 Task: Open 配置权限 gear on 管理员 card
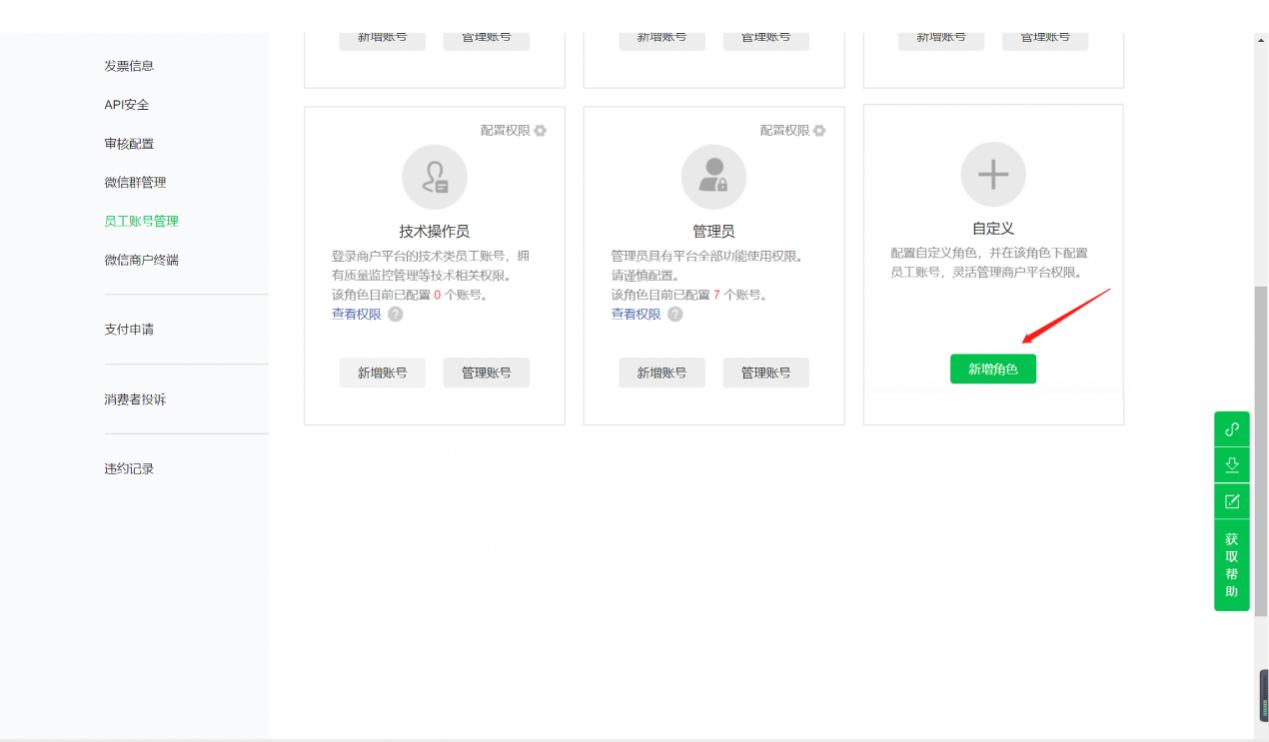coord(820,131)
